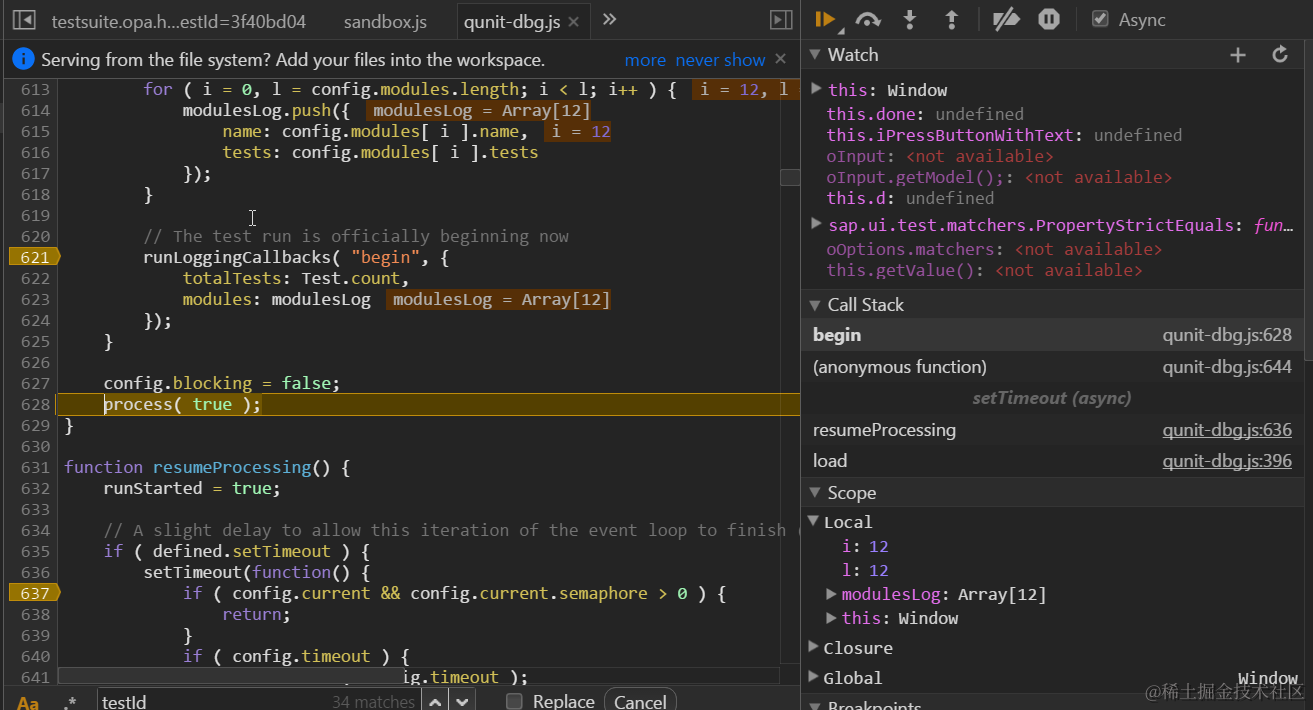The width and height of the screenshot is (1313, 710).
Task: Deactivate all breakpoints
Action: click(x=1006, y=19)
